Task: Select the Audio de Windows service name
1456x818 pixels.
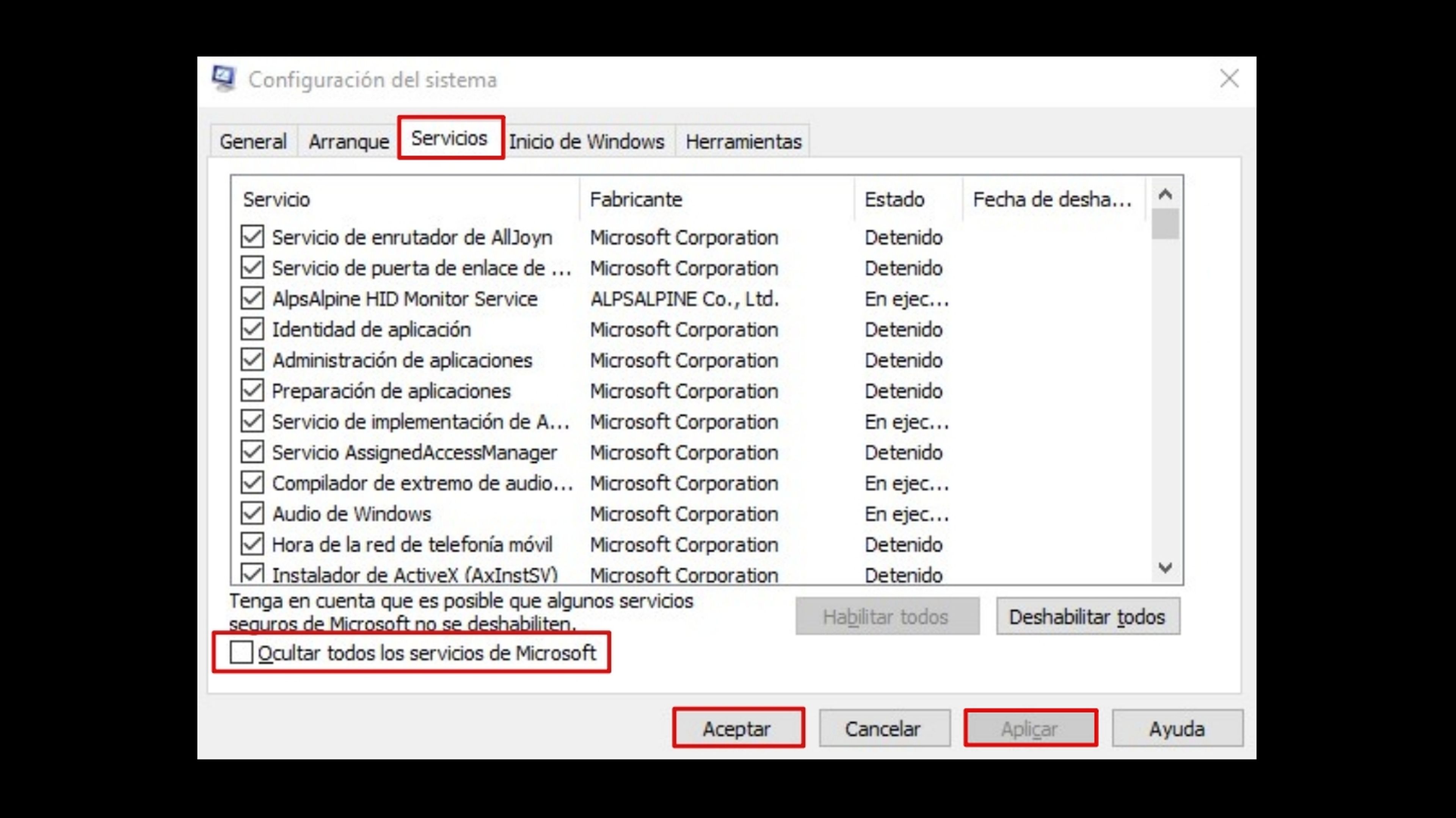Action: (x=351, y=514)
